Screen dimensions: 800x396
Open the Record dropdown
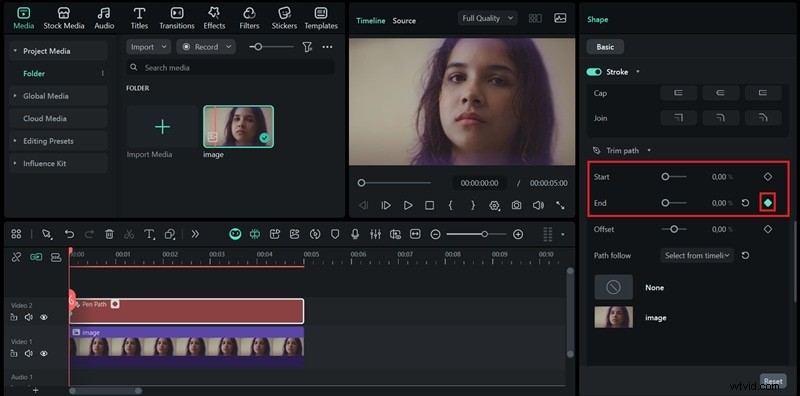pyautogui.click(x=206, y=47)
